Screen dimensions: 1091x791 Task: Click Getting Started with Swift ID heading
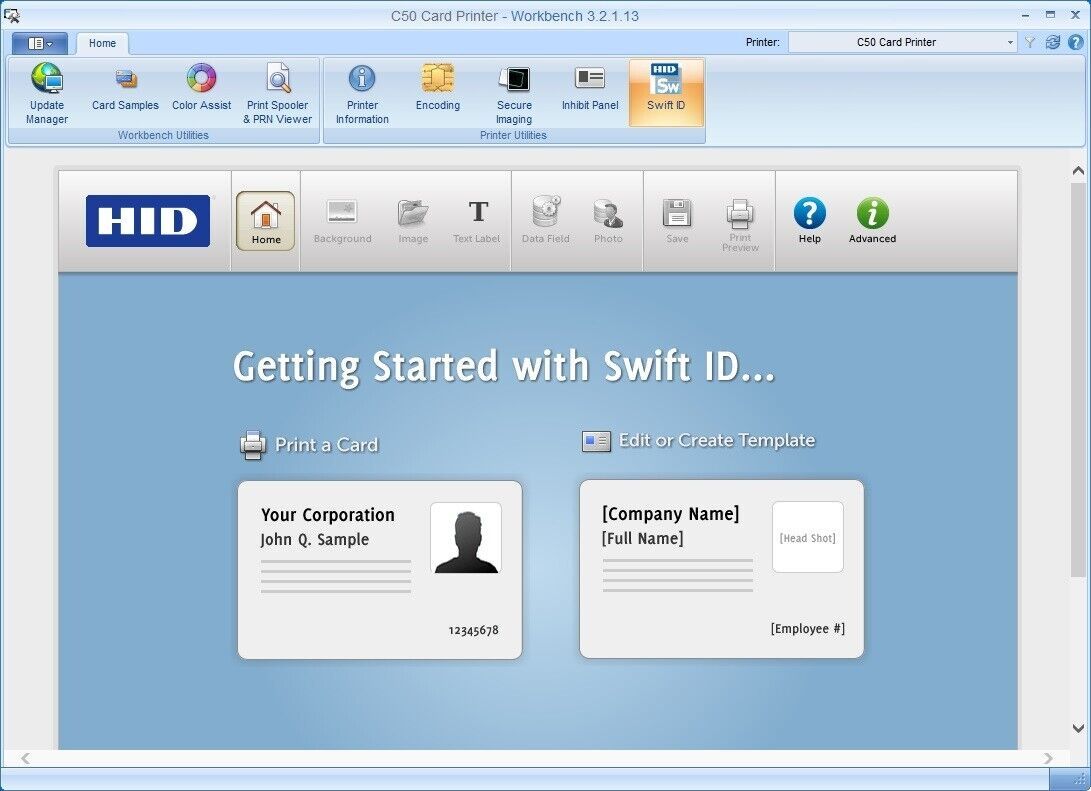(504, 367)
